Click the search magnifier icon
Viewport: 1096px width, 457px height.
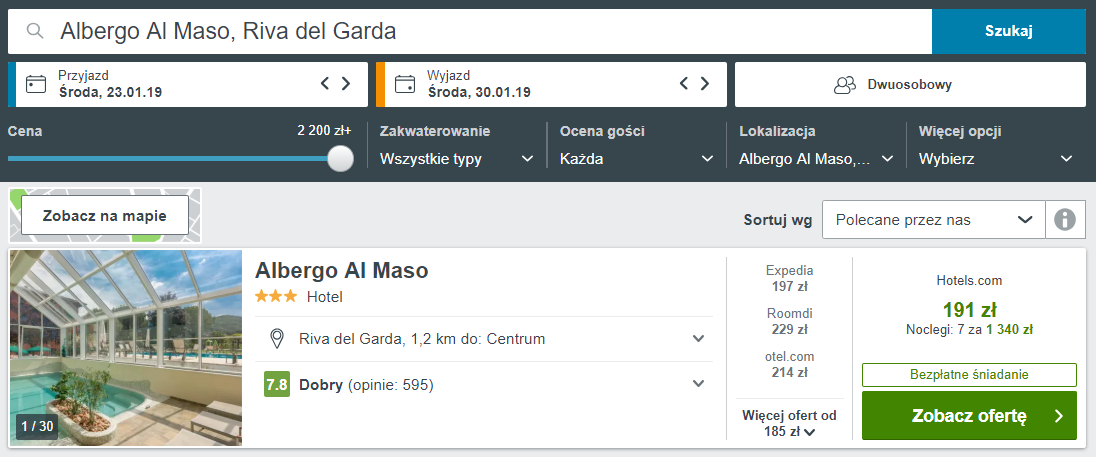pos(35,31)
